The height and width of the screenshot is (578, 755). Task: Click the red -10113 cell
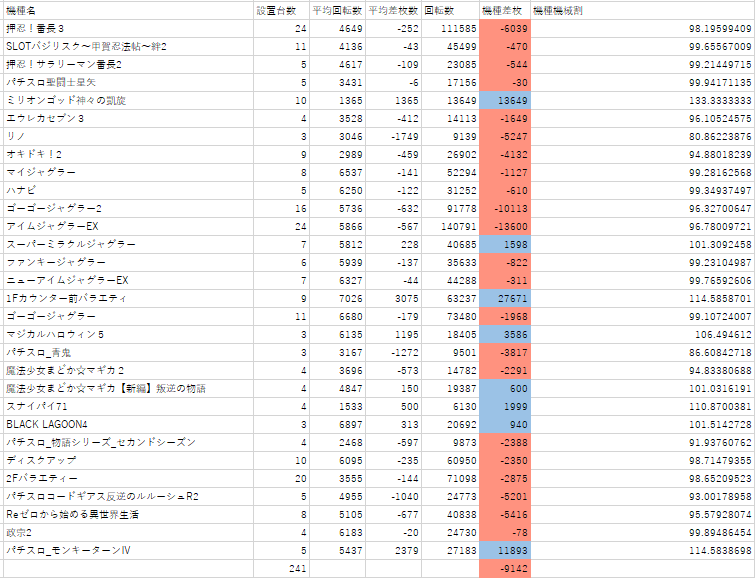click(x=505, y=209)
